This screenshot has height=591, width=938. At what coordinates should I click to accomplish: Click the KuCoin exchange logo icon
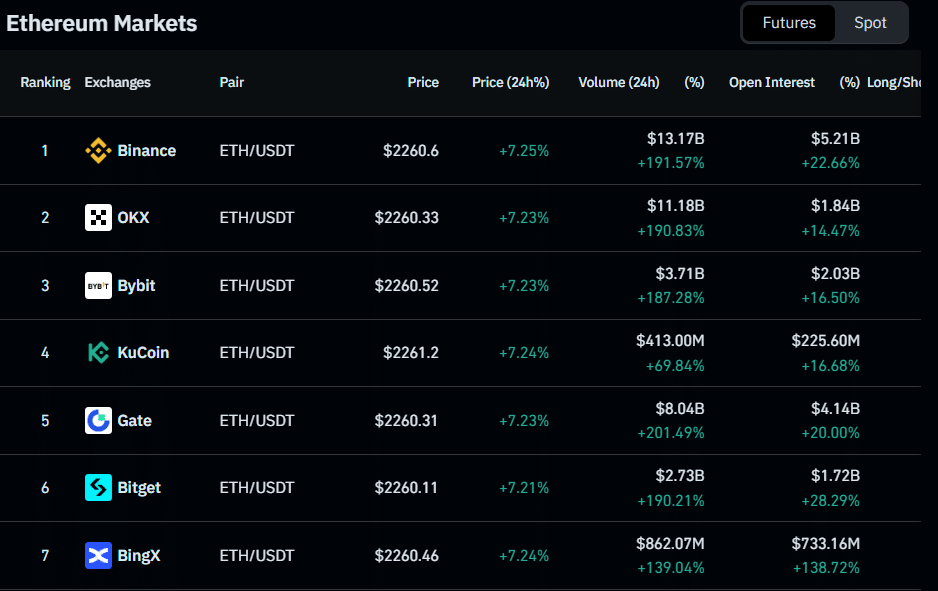98,353
